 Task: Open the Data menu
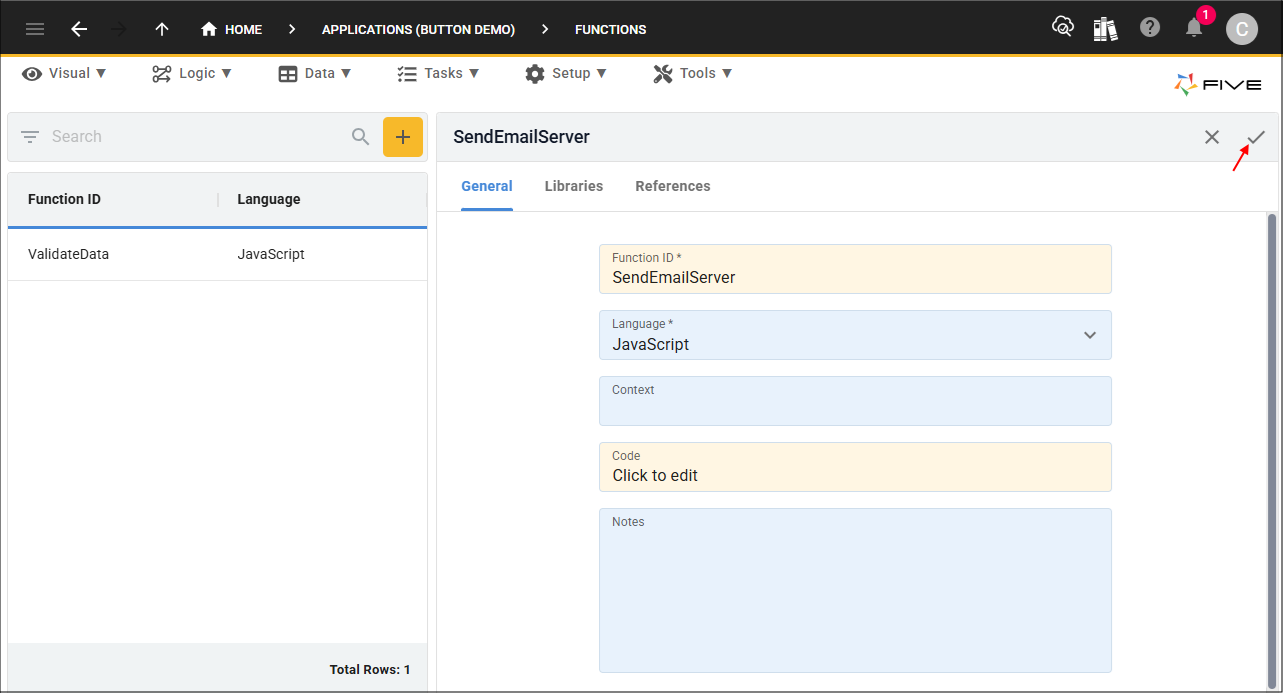click(315, 73)
